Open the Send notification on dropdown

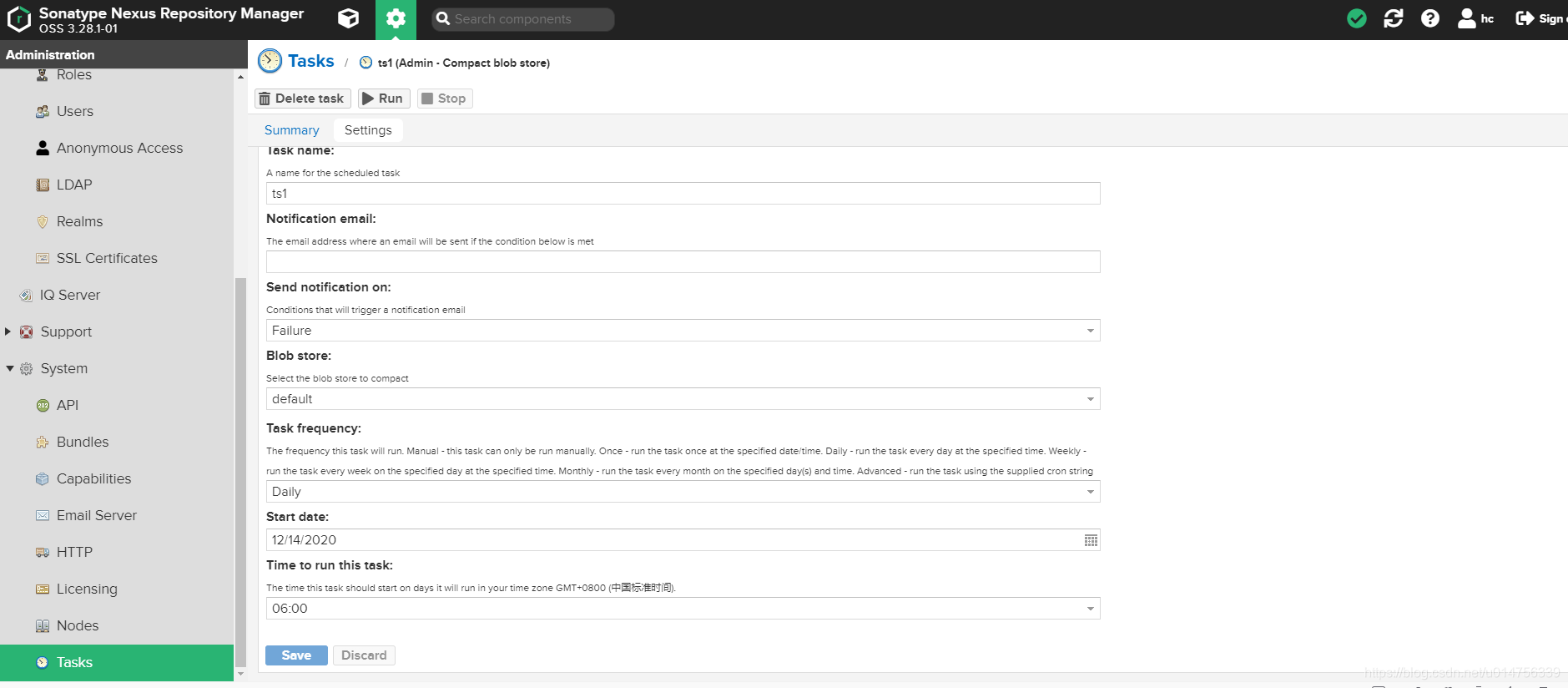(1090, 331)
